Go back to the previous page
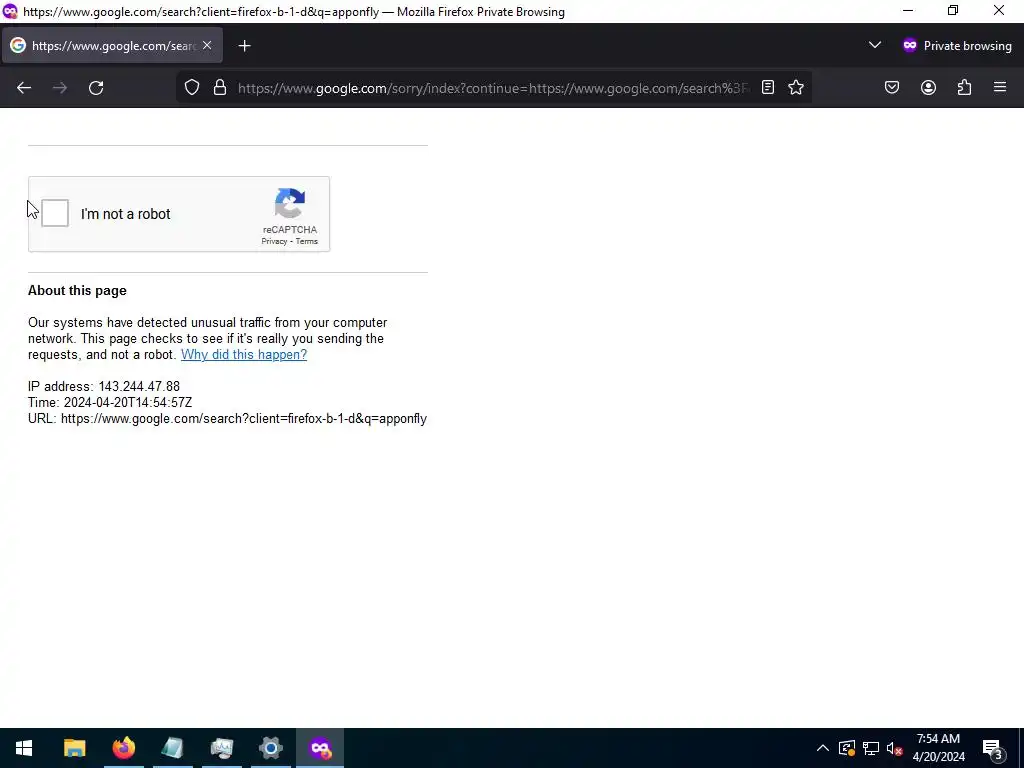The height and width of the screenshot is (768, 1024). [24, 88]
